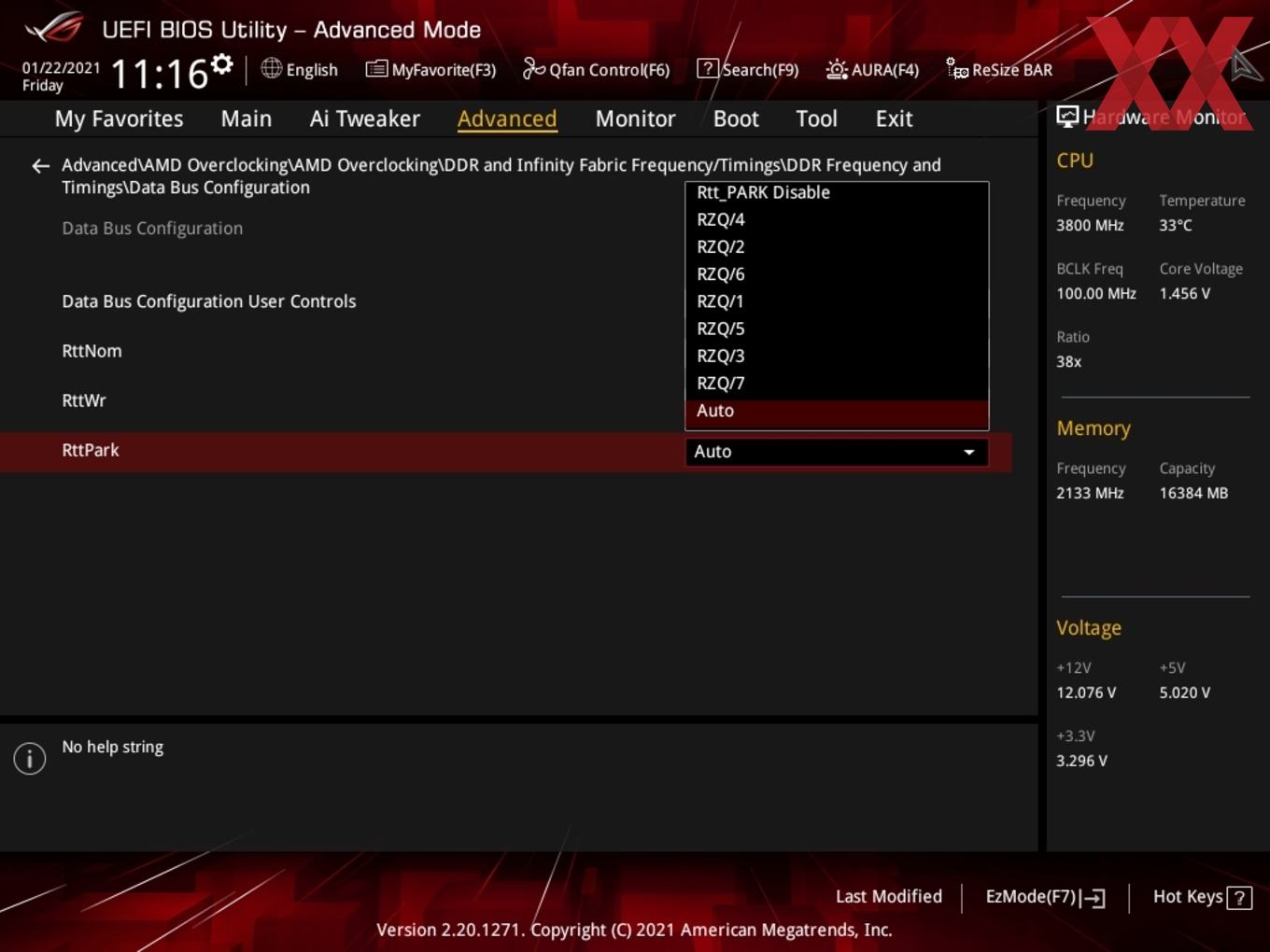Click the EzMode exit arrow icon
Screen dimensions: 1270x952
tap(1094, 898)
